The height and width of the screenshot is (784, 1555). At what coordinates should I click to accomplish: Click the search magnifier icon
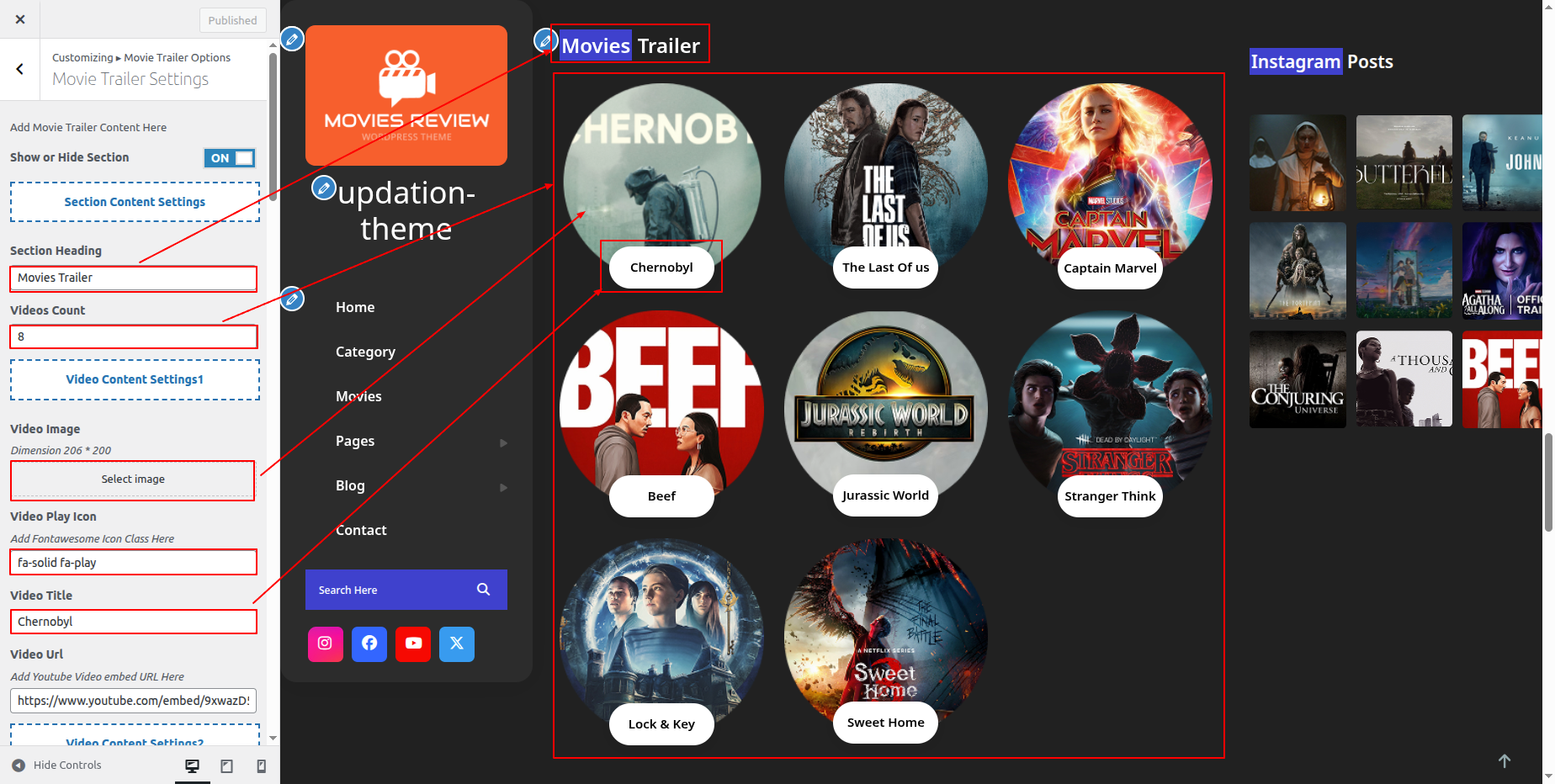483,590
